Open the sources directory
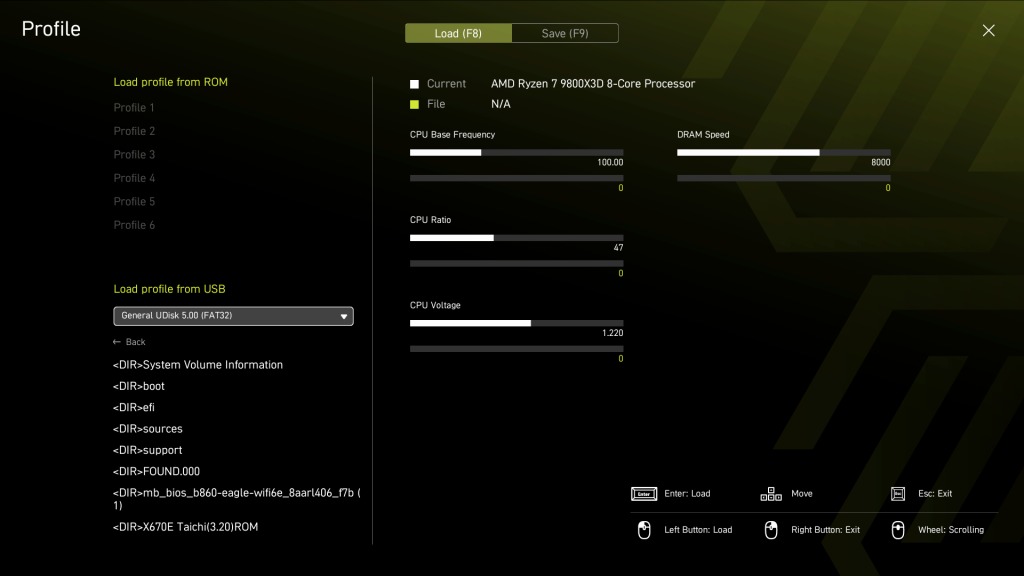1024x576 pixels. point(148,429)
